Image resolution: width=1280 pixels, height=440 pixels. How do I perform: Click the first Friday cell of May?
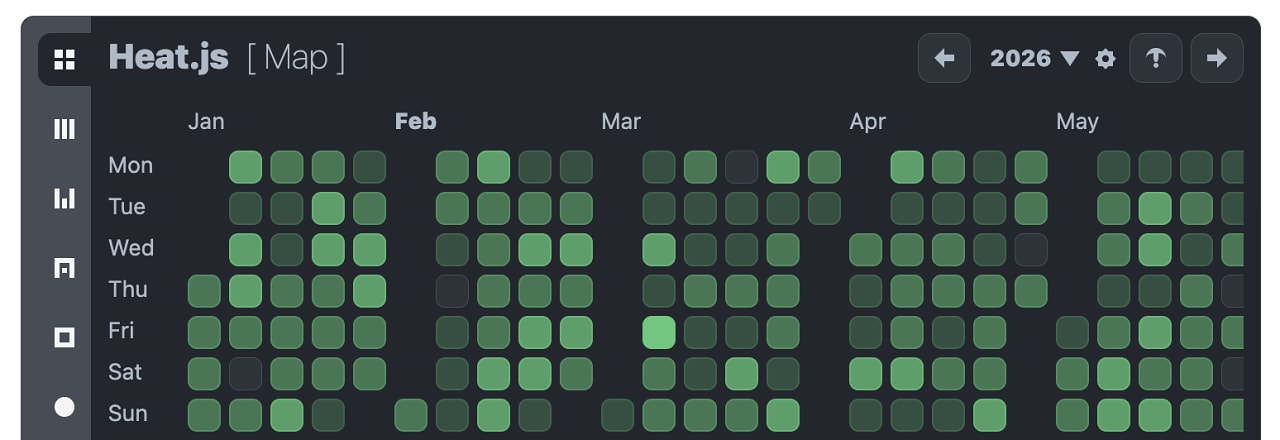(1072, 332)
